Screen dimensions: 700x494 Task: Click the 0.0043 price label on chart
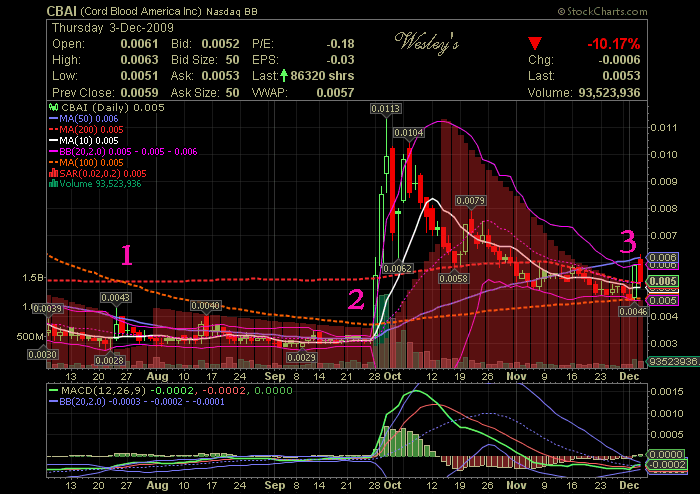tap(116, 298)
